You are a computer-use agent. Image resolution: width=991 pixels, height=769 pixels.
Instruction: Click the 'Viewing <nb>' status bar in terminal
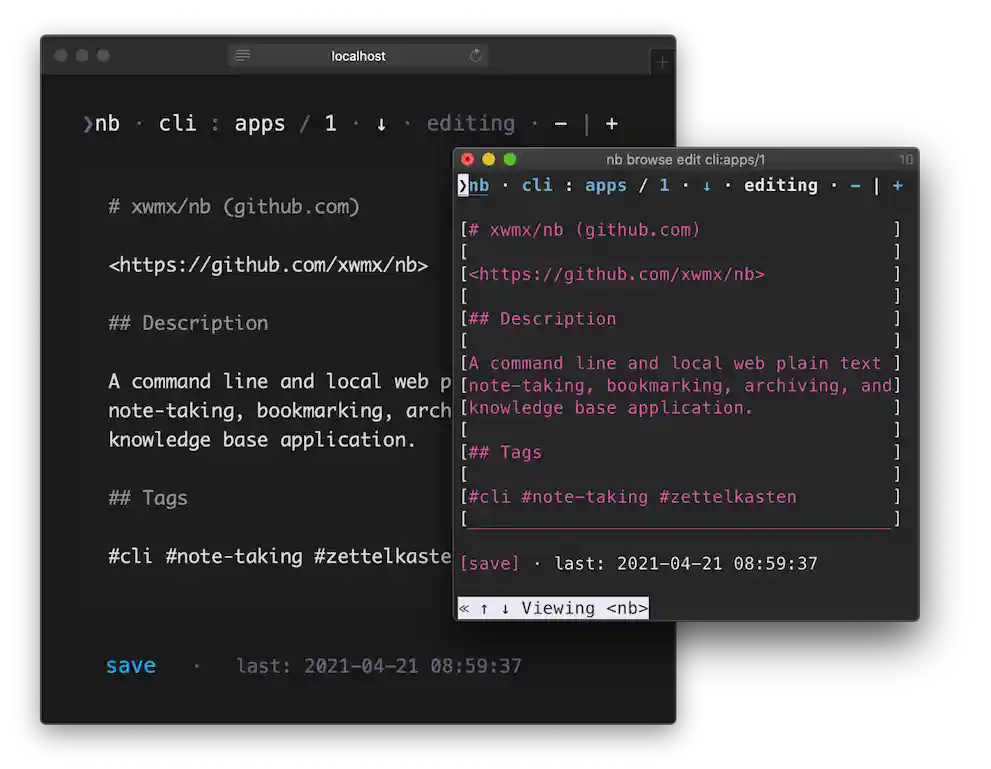[553, 608]
